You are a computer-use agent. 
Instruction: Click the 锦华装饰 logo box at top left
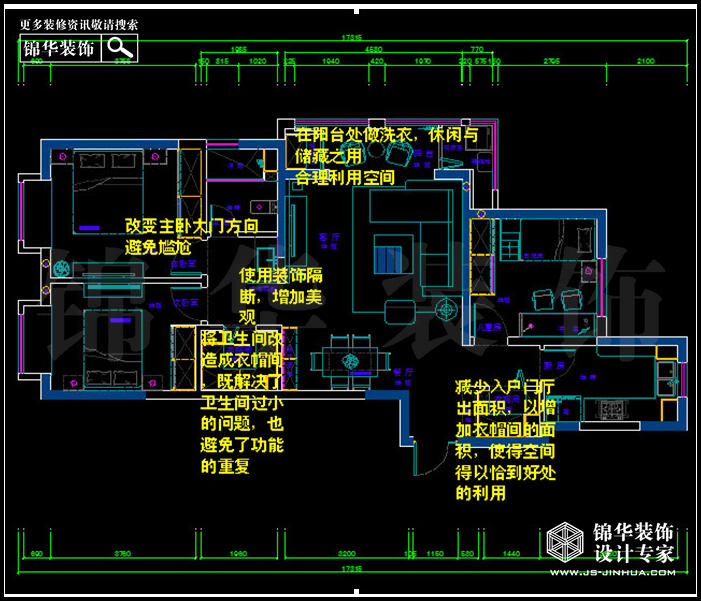click(x=60, y=48)
